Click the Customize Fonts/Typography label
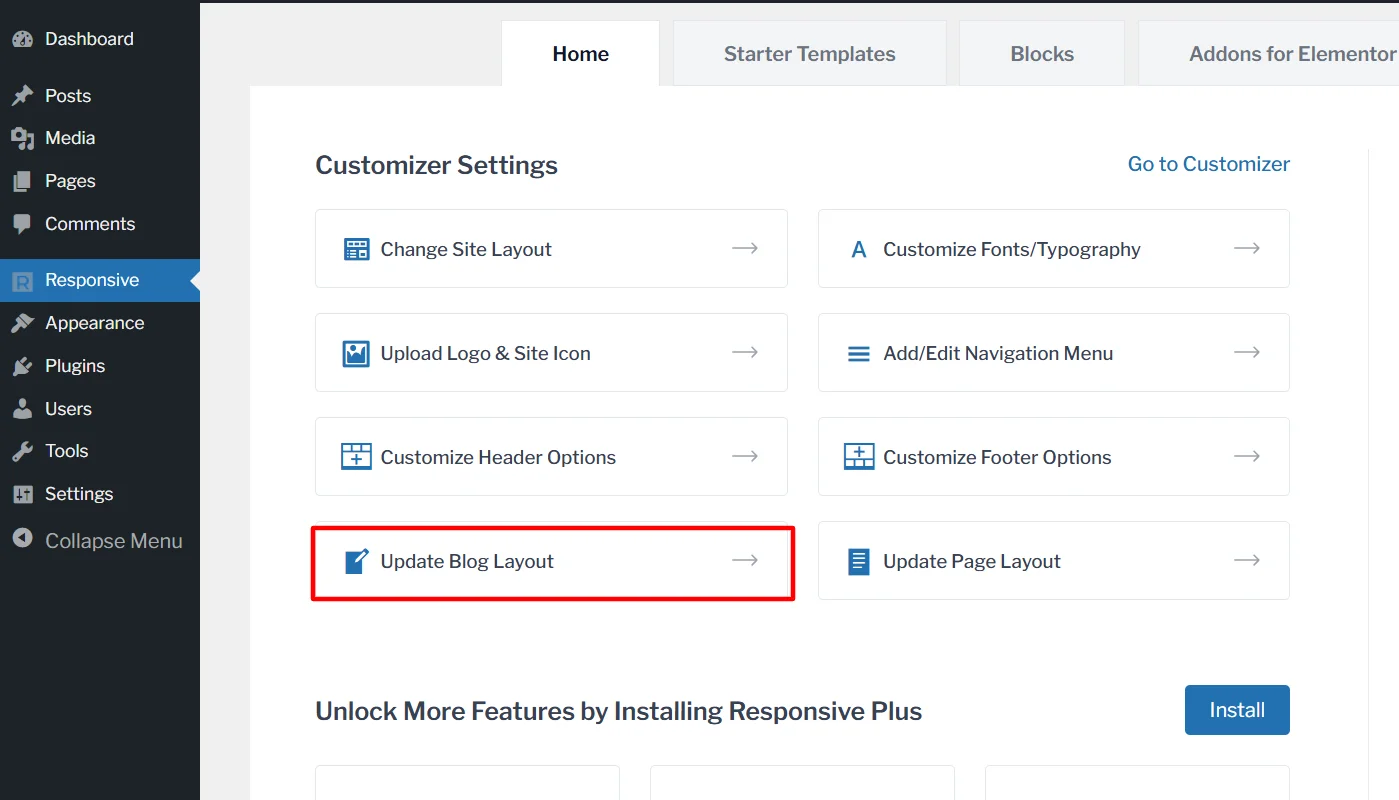 pyautogui.click(x=1012, y=249)
